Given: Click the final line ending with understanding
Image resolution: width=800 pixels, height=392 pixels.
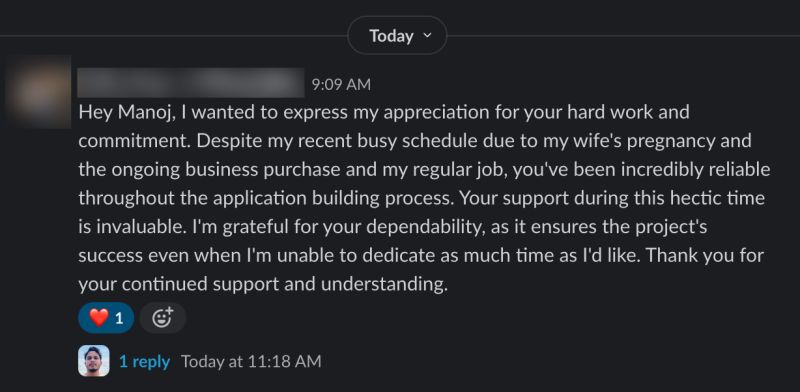Looking at the screenshot, I should (263, 284).
